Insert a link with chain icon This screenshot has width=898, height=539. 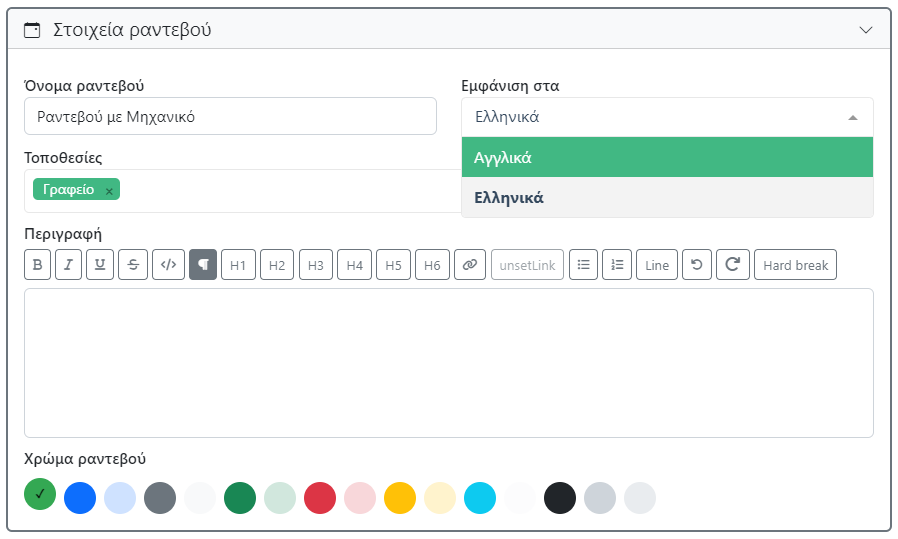pos(468,265)
